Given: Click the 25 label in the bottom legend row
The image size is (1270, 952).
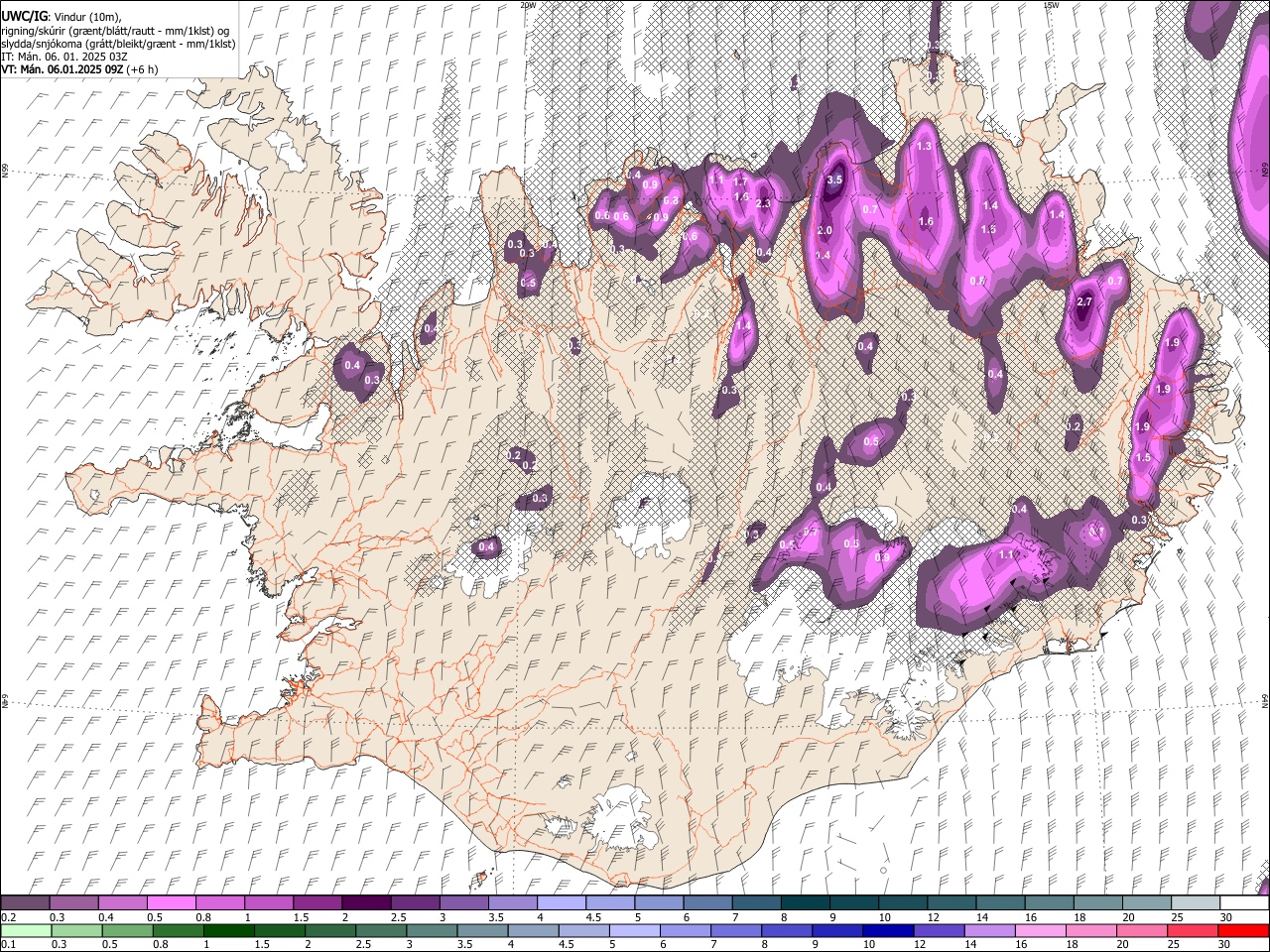Looking at the screenshot, I should (1173, 944).
